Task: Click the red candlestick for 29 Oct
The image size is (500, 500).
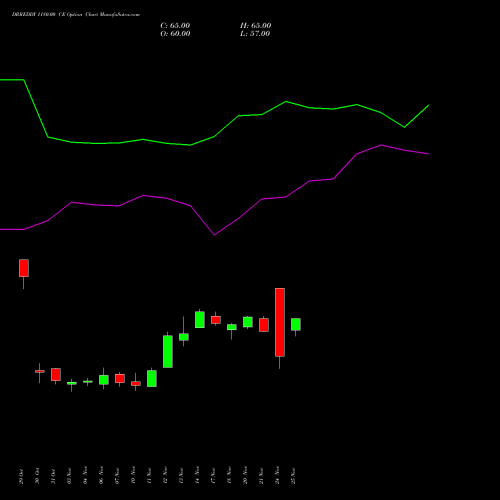Action: click(x=24, y=268)
